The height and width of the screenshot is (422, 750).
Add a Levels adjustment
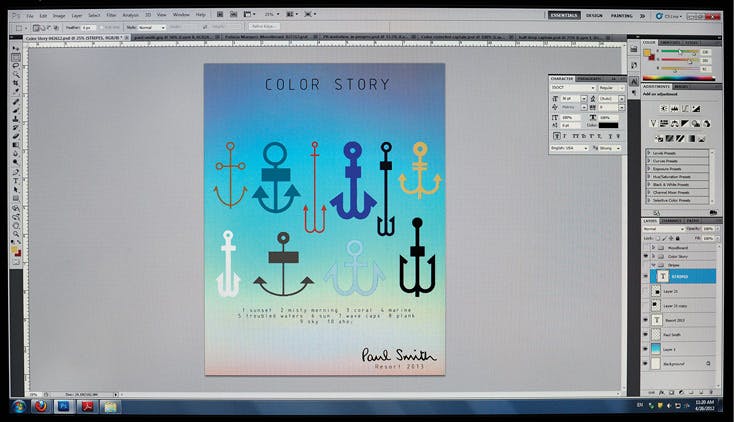(x=675, y=109)
